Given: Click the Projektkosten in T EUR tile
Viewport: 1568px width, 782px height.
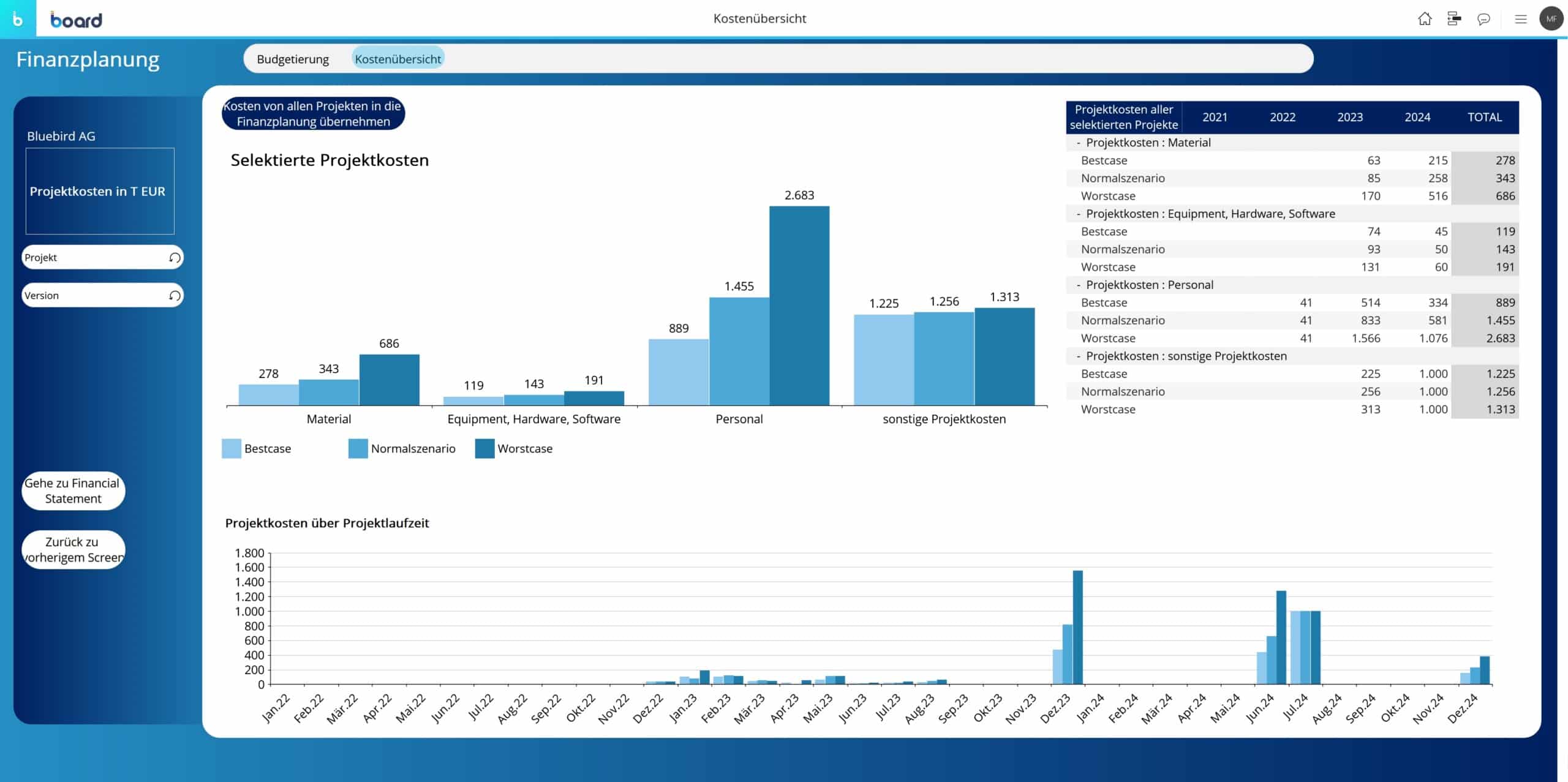Looking at the screenshot, I should coord(100,191).
